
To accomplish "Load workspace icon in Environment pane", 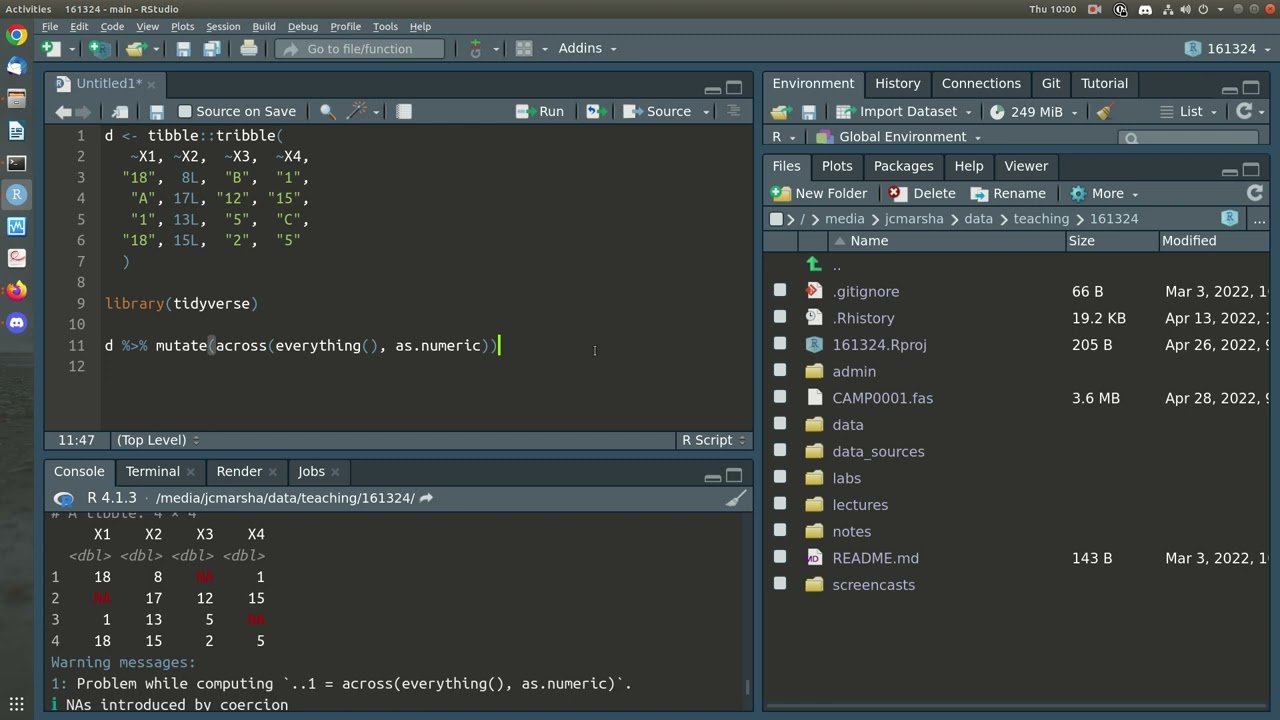I will [x=782, y=112].
